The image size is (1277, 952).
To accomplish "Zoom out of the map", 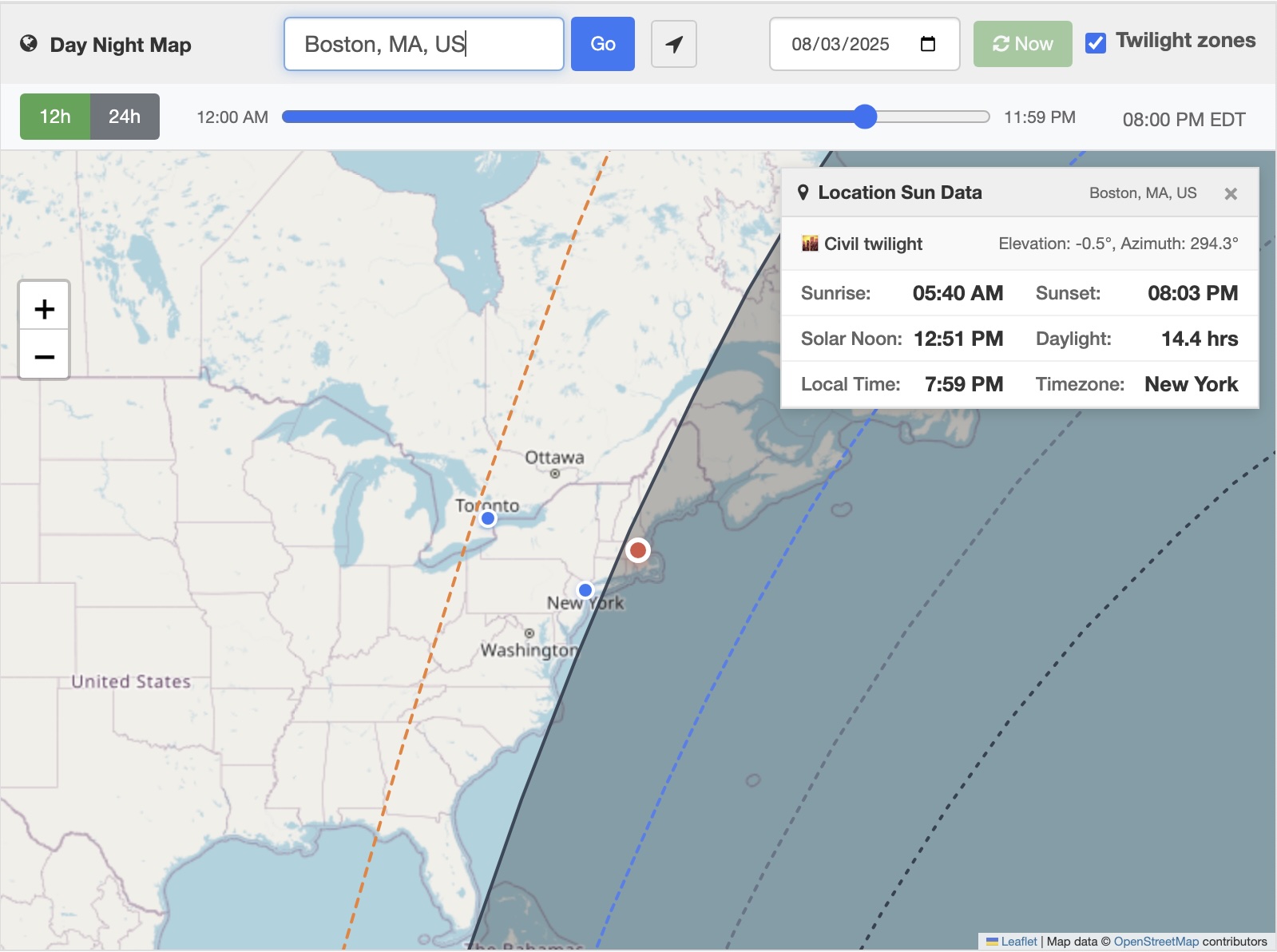I will pos(45,355).
